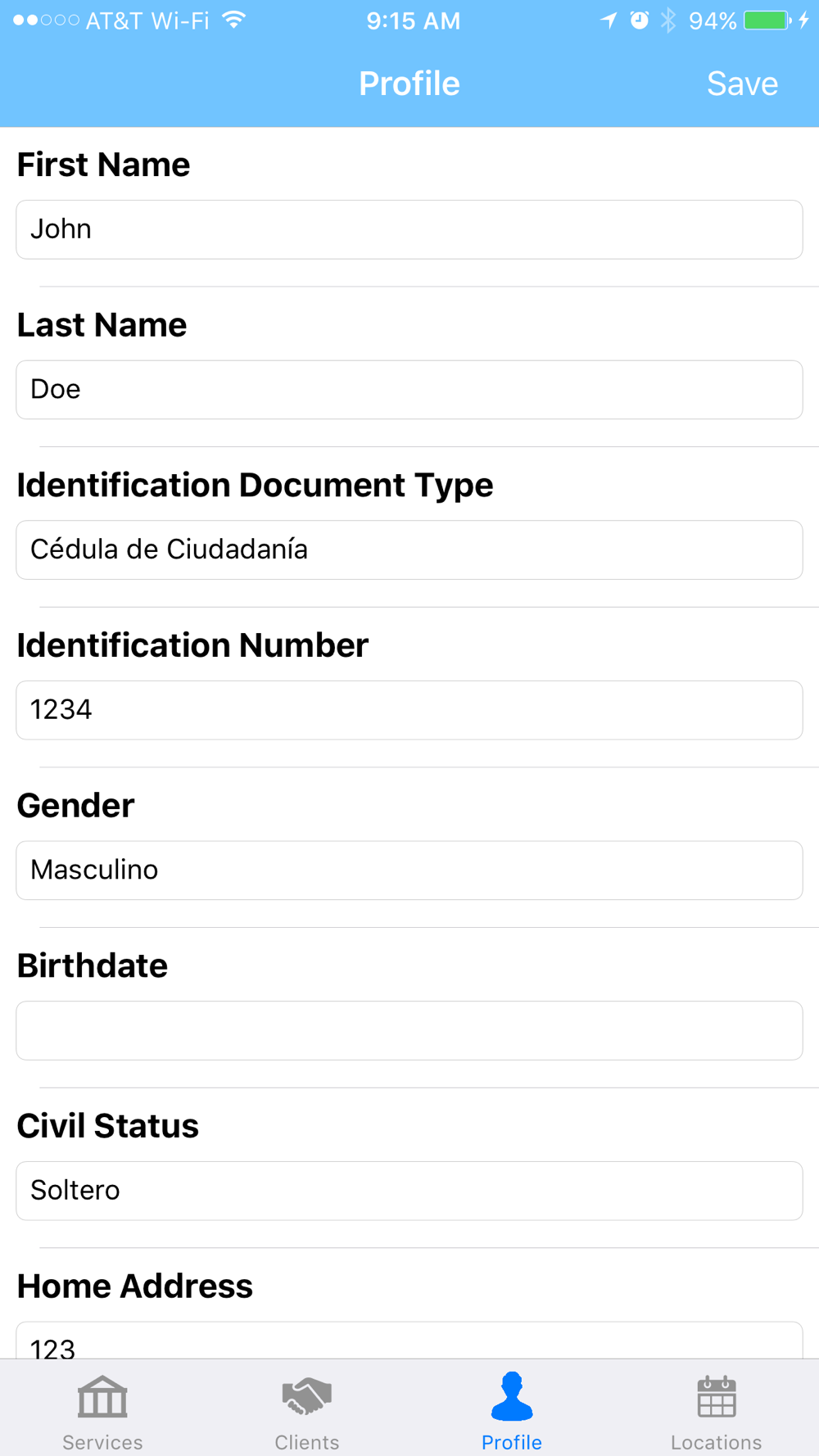Switch to the Locations tab label
Viewport: 819px width, 1456px height.
tap(717, 1442)
